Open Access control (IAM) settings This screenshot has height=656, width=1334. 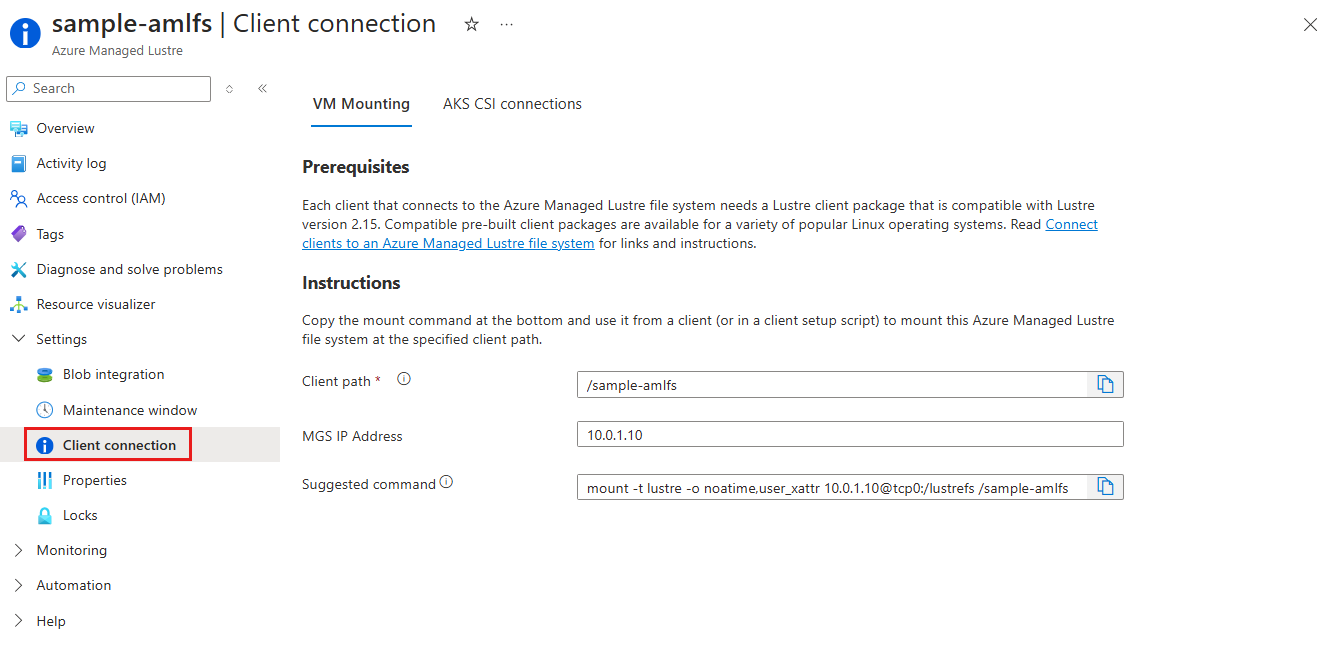(x=100, y=198)
